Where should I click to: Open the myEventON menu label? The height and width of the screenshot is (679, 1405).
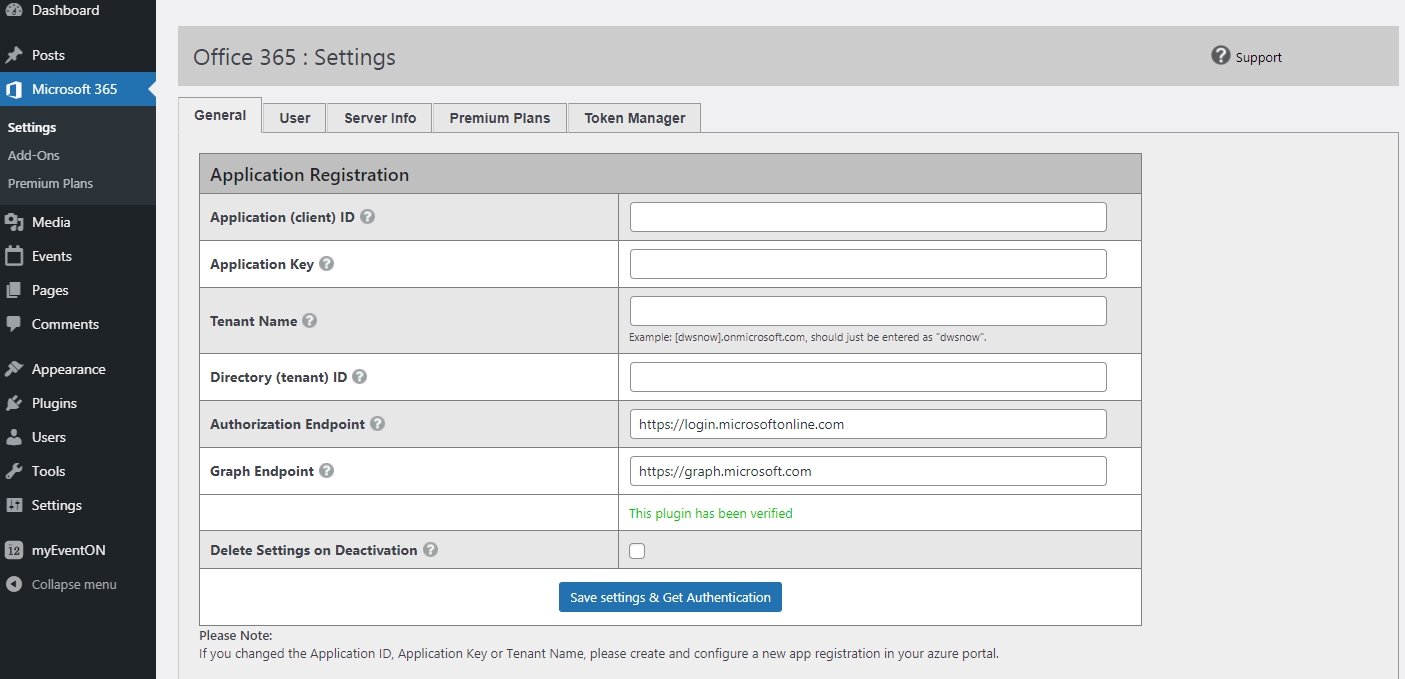[68, 550]
